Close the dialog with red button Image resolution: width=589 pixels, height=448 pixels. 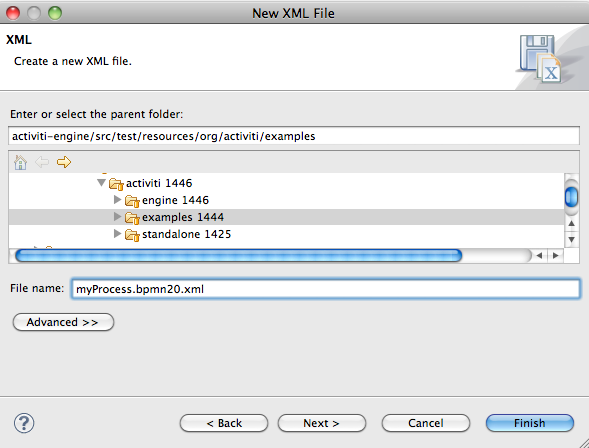(x=13, y=13)
